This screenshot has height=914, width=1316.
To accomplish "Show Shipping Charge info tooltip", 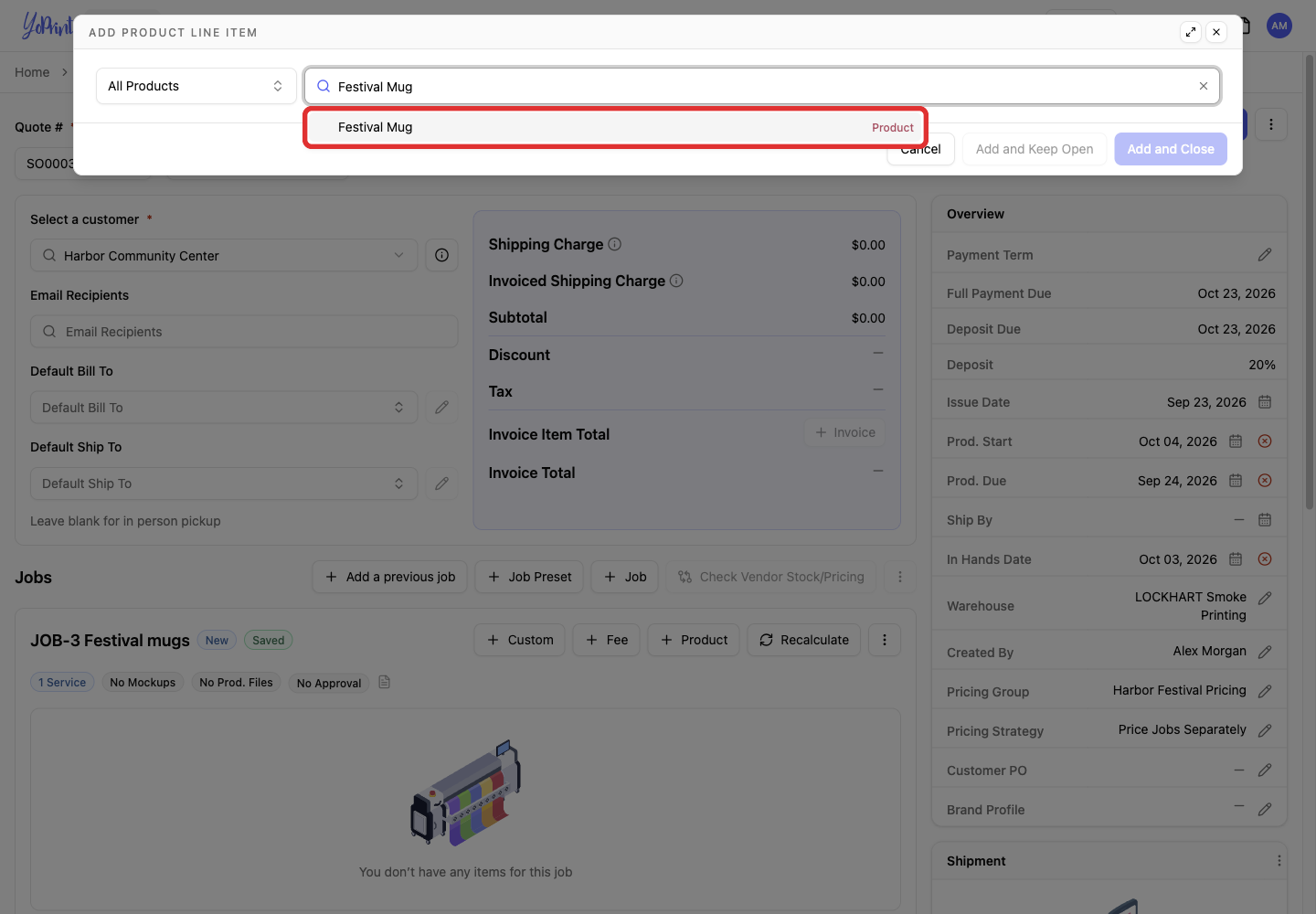I will pyautogui.click(x=615, y=244).
